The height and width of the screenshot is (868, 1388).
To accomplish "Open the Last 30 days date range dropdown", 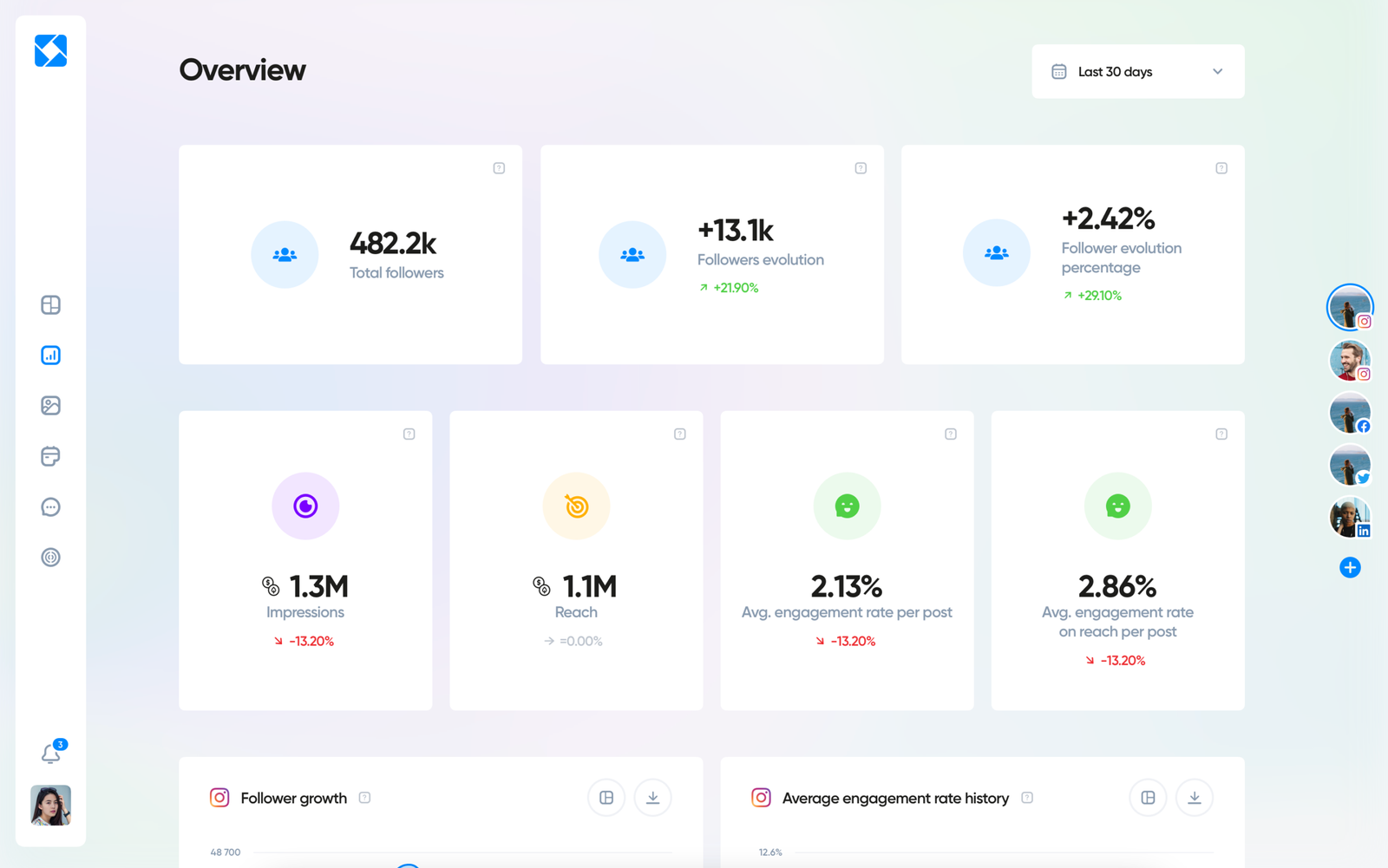I will [1137, 71].
